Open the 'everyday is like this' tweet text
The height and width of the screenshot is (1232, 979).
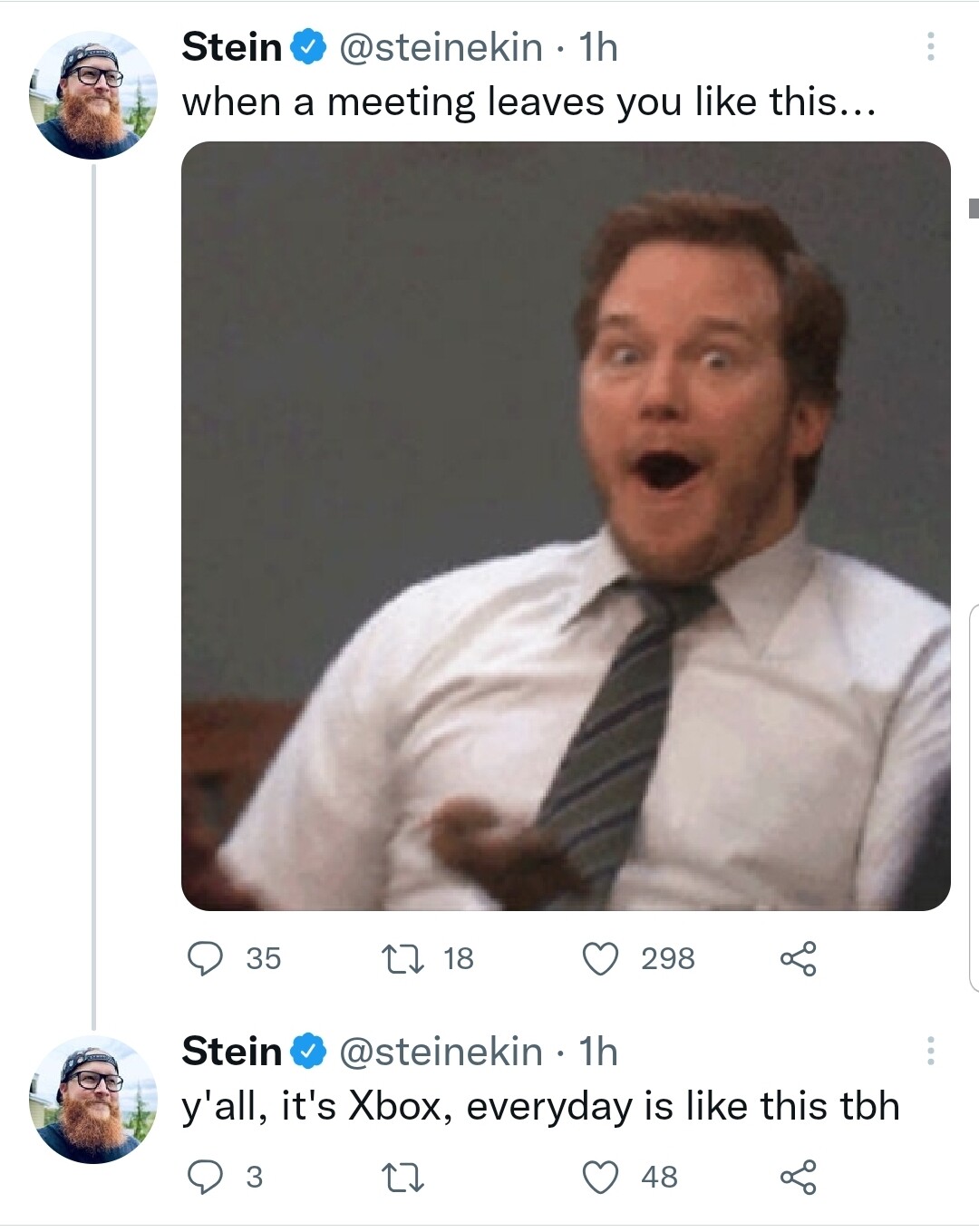tap(540, 1107)
